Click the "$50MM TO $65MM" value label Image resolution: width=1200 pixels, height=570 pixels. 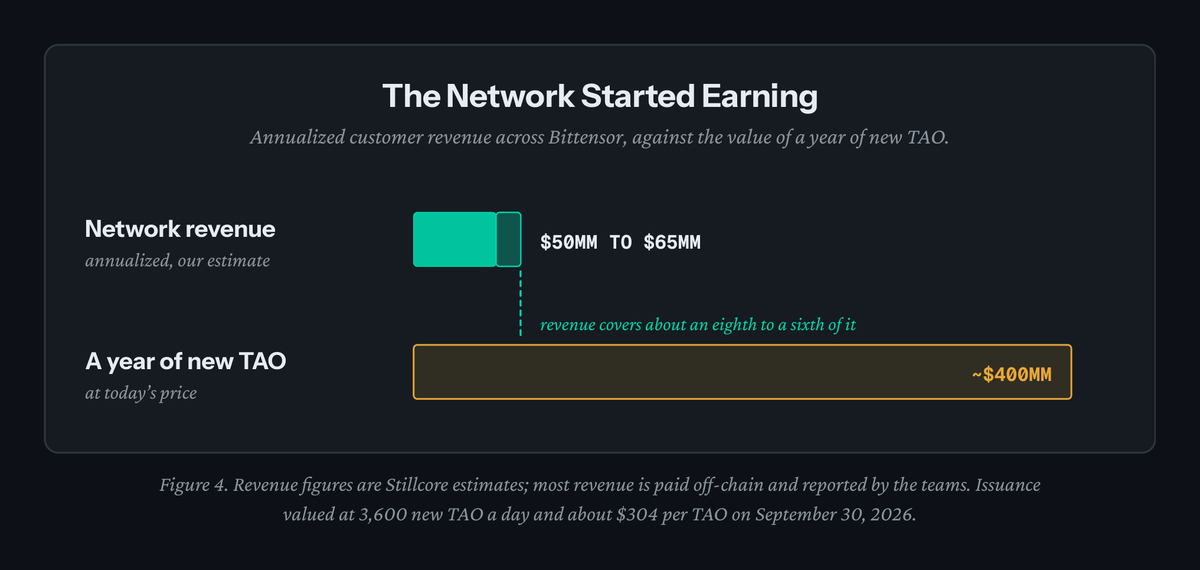pos(620,241)
